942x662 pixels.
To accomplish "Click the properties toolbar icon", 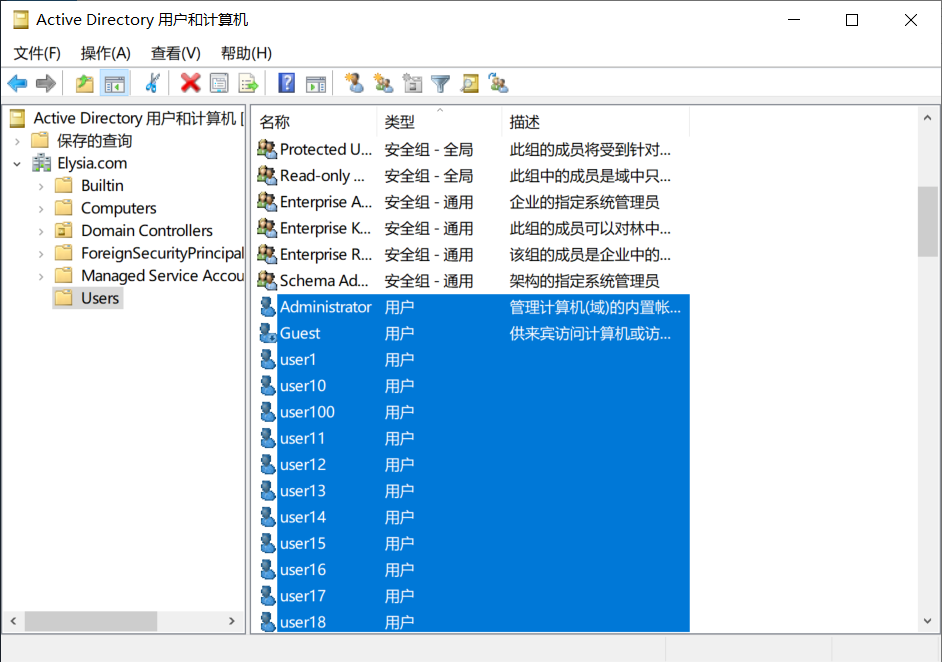I will click(219, 83).
